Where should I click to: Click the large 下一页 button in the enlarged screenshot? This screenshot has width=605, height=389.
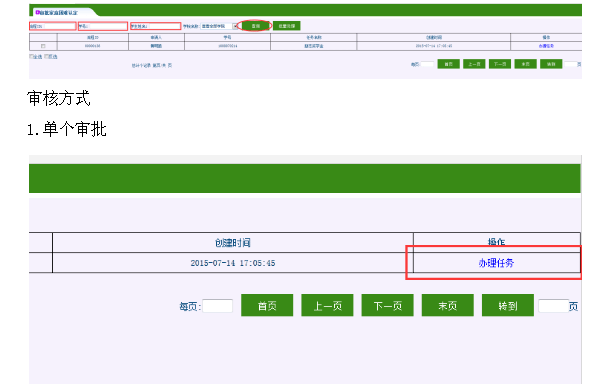tap(387, 305)
